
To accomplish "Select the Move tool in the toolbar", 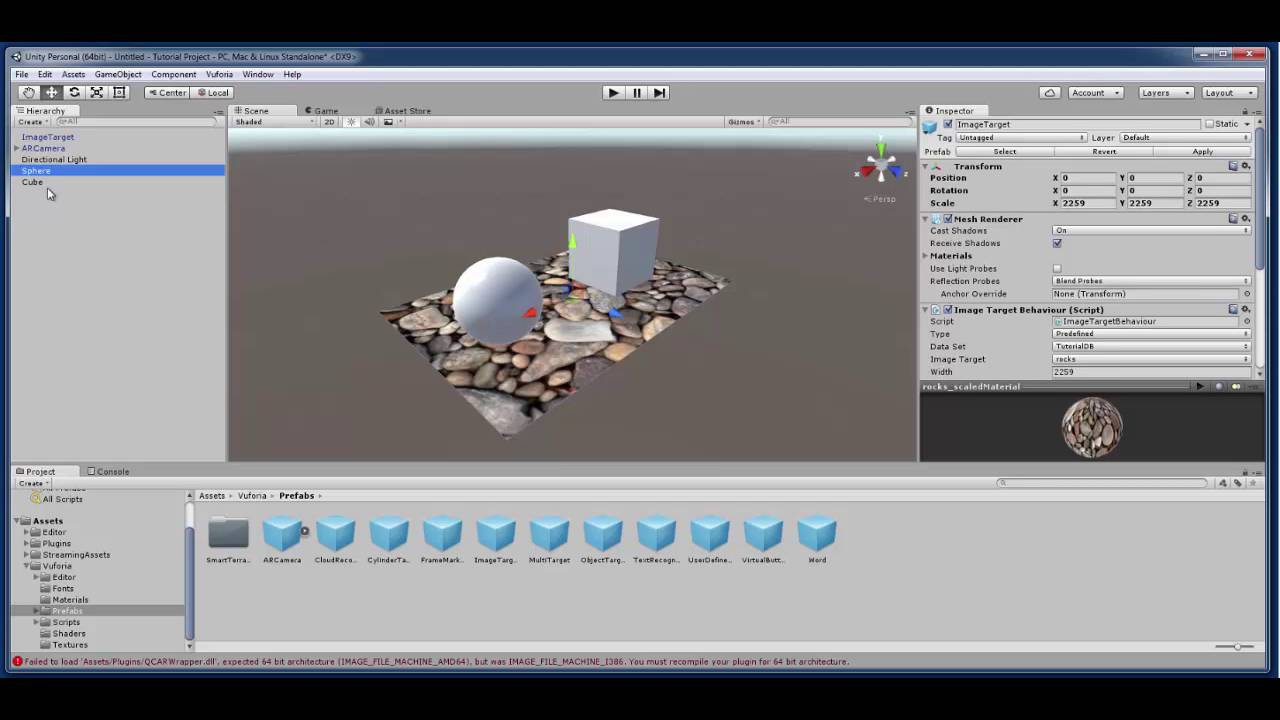I will pos(52,93).
